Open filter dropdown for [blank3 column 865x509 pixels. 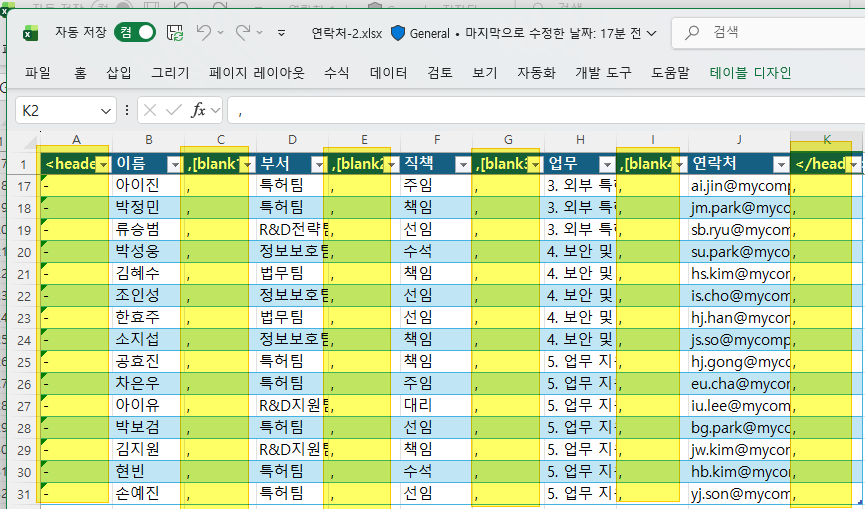tap(535, 164)
